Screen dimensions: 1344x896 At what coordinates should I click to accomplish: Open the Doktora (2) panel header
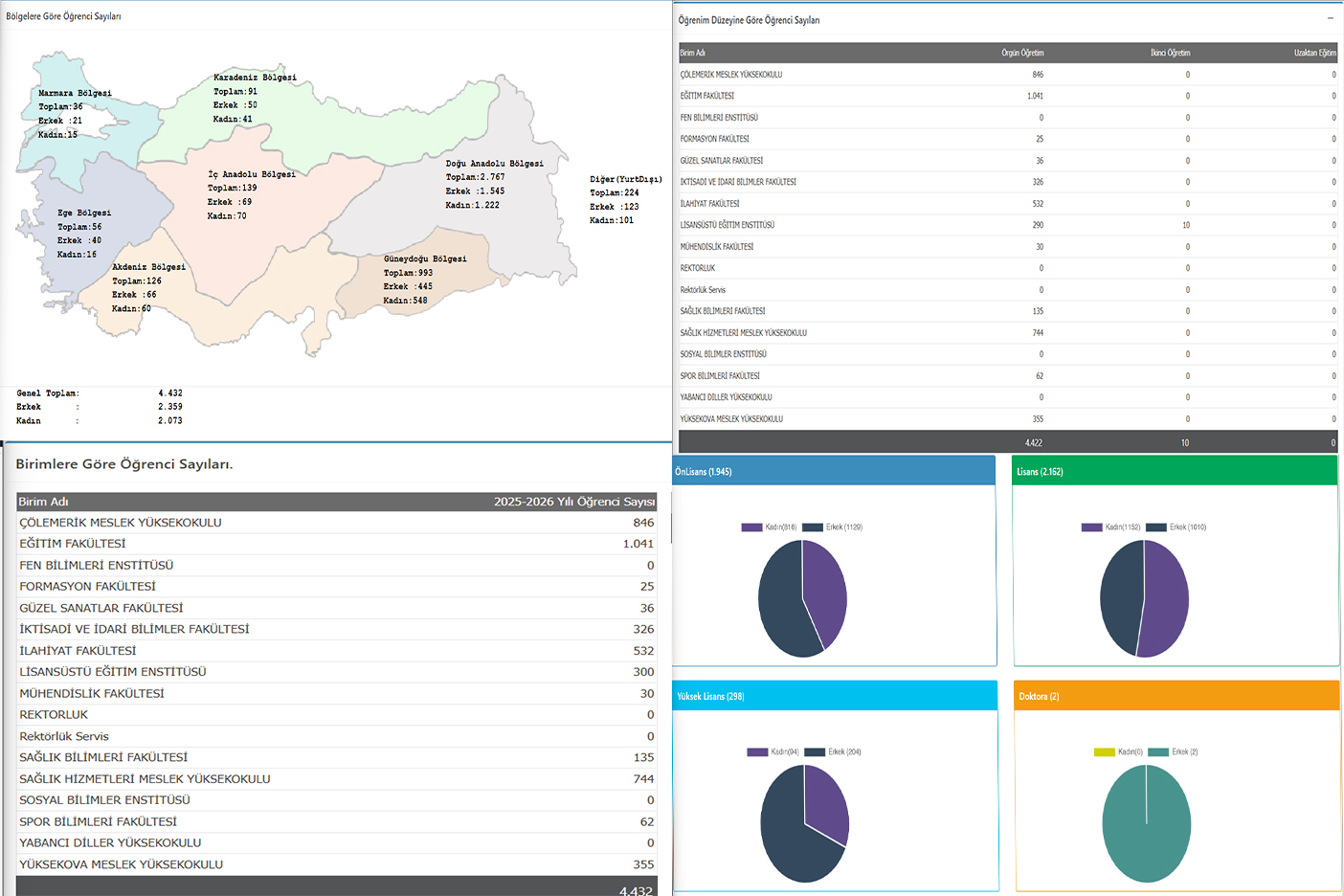coord(1176,696)
